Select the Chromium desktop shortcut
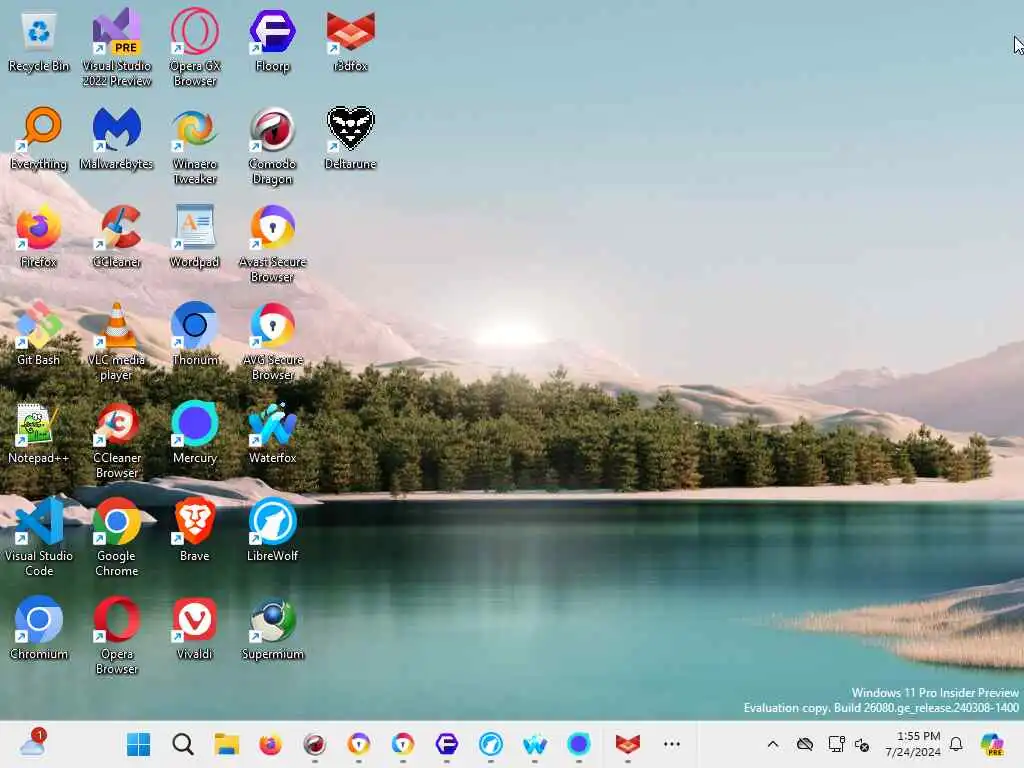Screen dimensions: 1024x768 [39, 629]
